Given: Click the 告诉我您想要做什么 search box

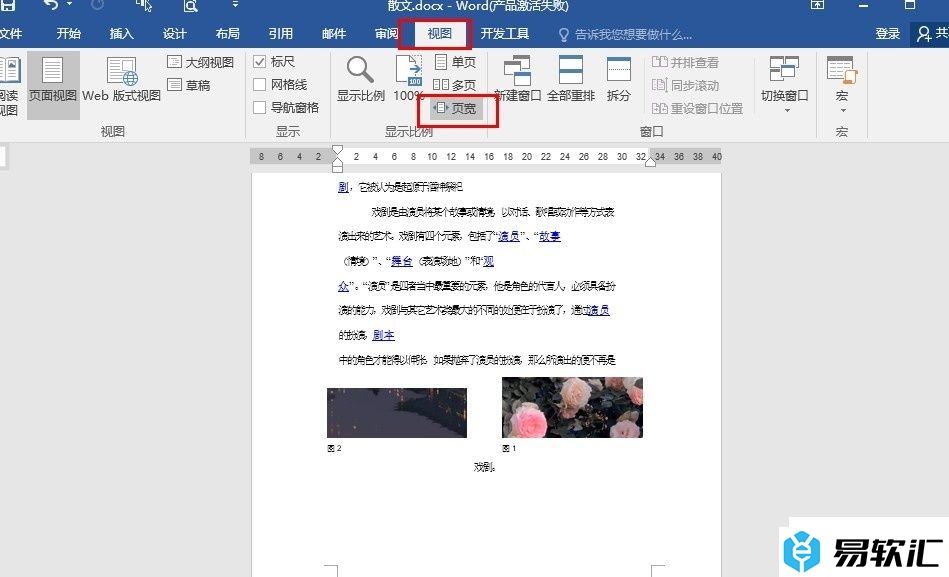Looking at the screenshot, I should [625, 35].
